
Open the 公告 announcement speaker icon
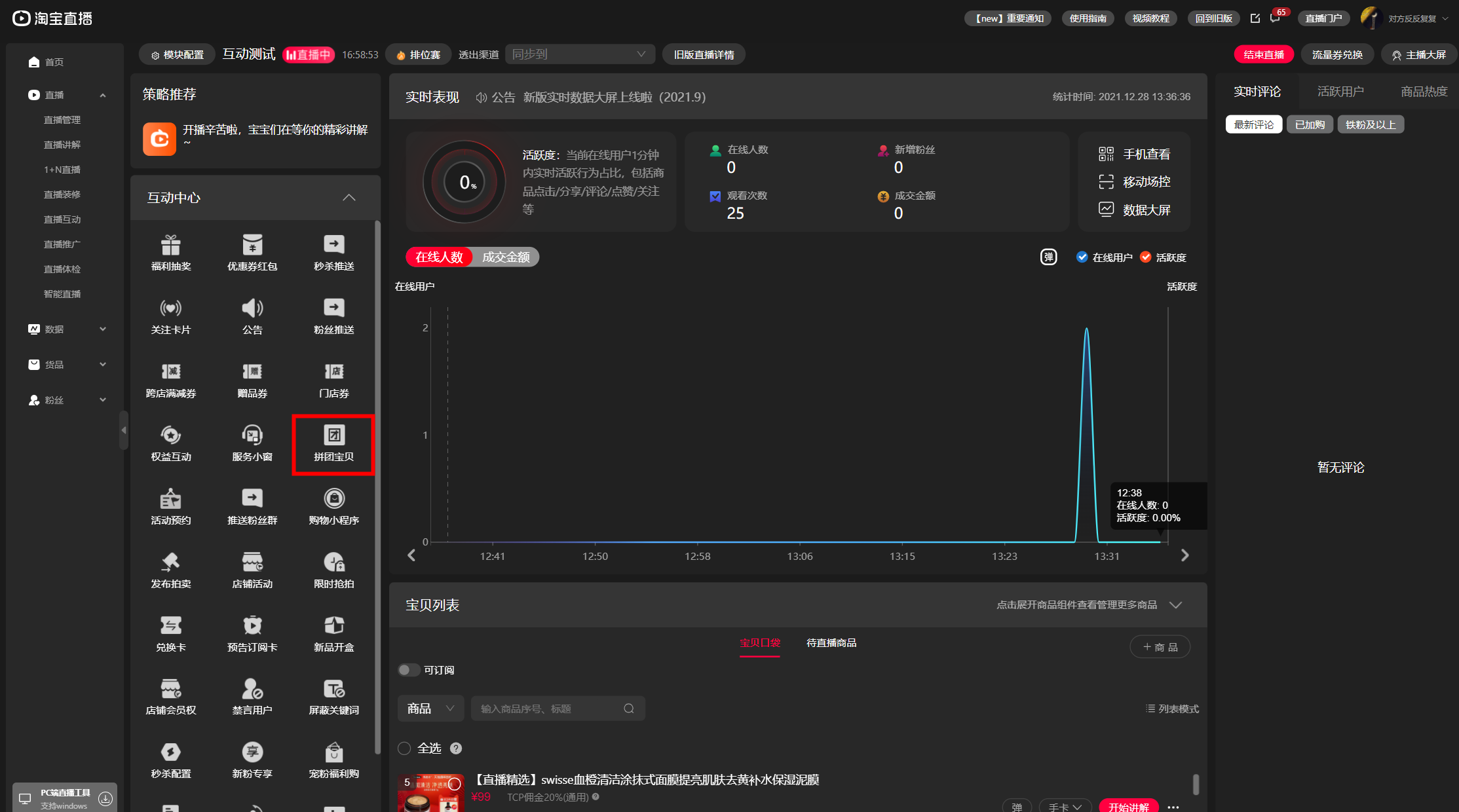tap(252, 308)
